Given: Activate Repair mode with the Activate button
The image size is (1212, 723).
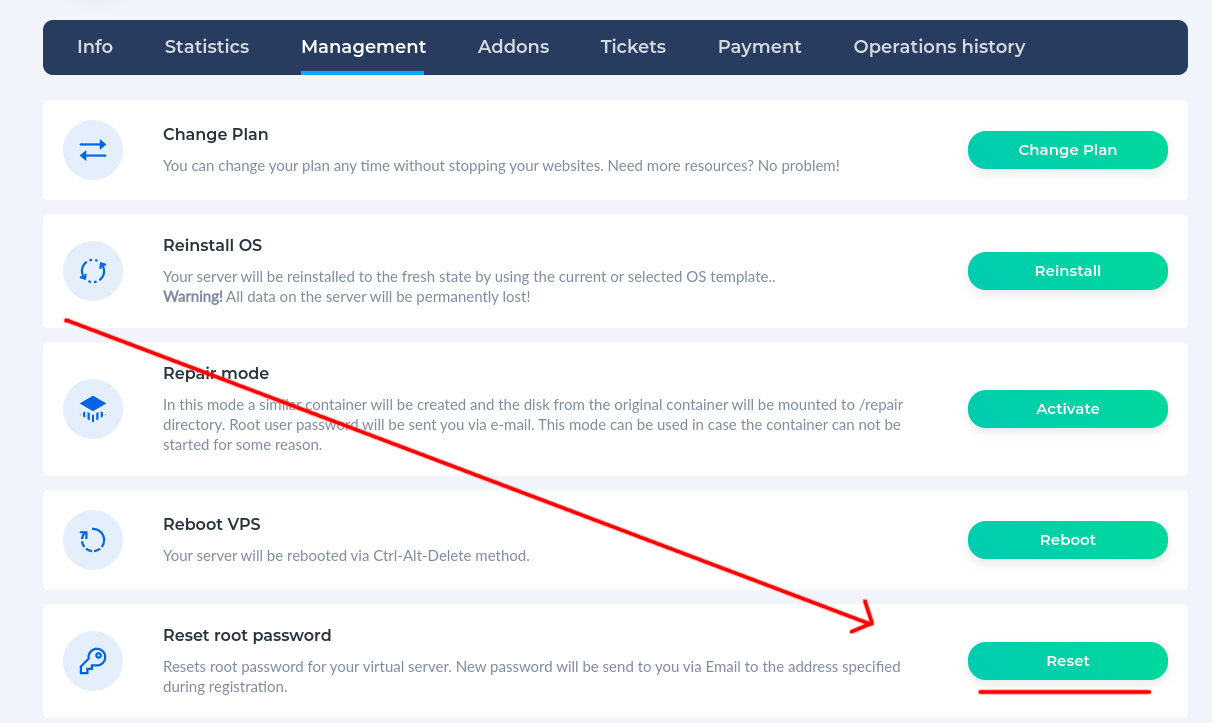Looking at the screenshot, I should [1068, 409].
